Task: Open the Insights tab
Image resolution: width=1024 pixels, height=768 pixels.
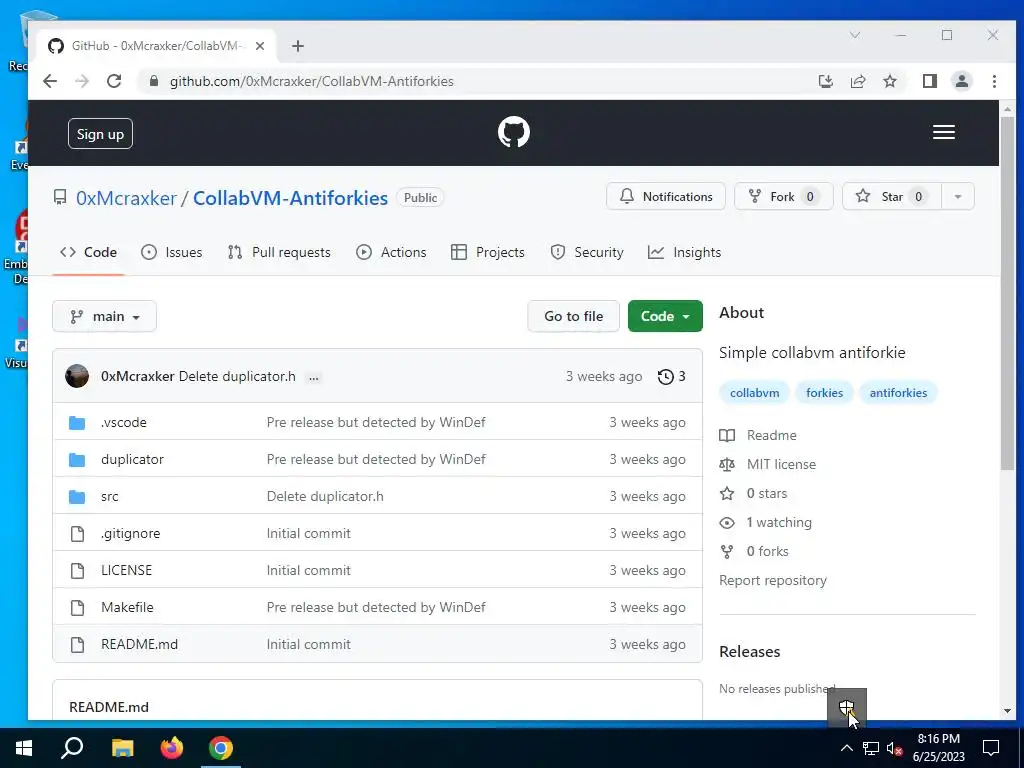Action: pyautogui.click(x=684, y=252)
